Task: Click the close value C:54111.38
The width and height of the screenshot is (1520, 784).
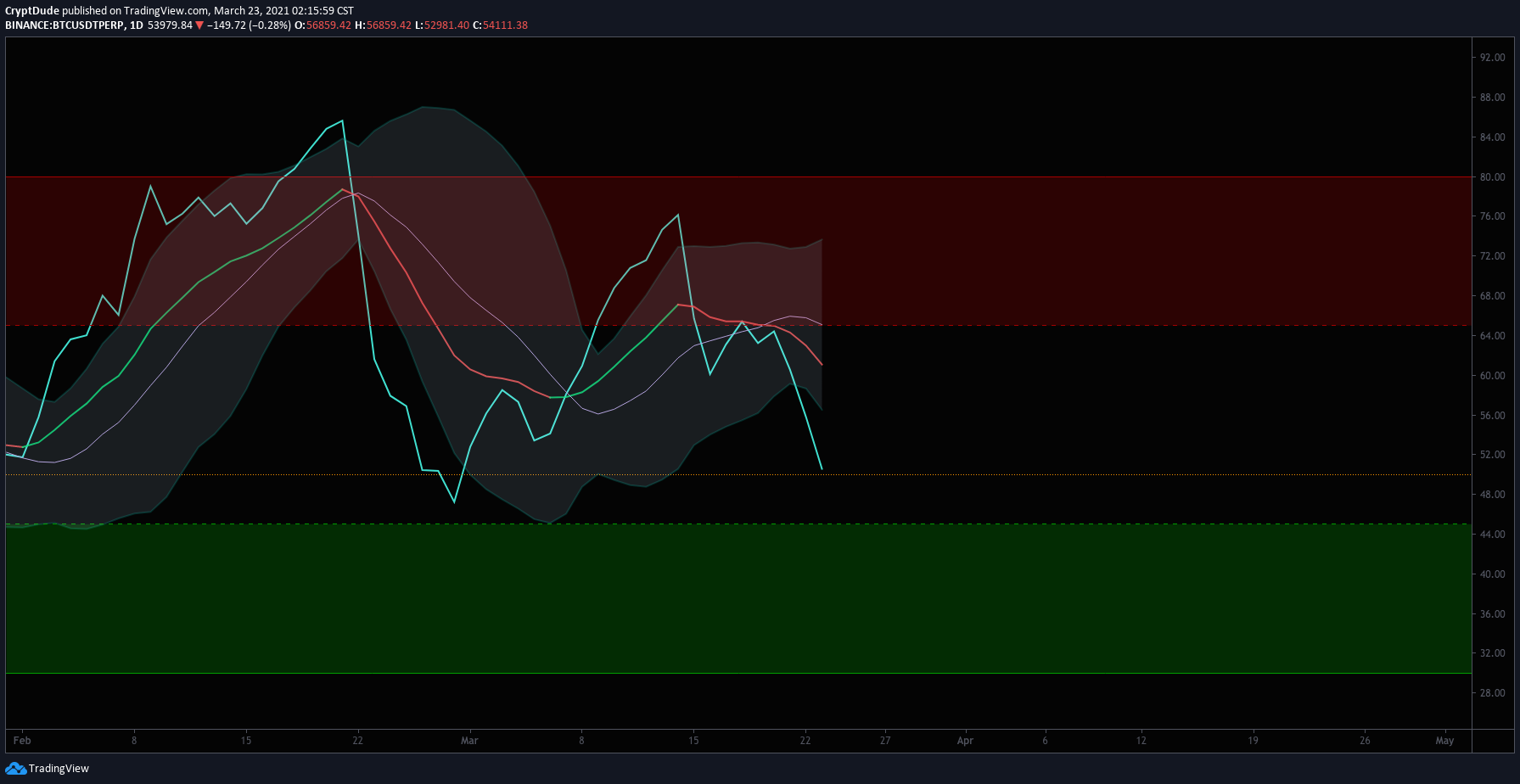Action: (x=501, y=25)
